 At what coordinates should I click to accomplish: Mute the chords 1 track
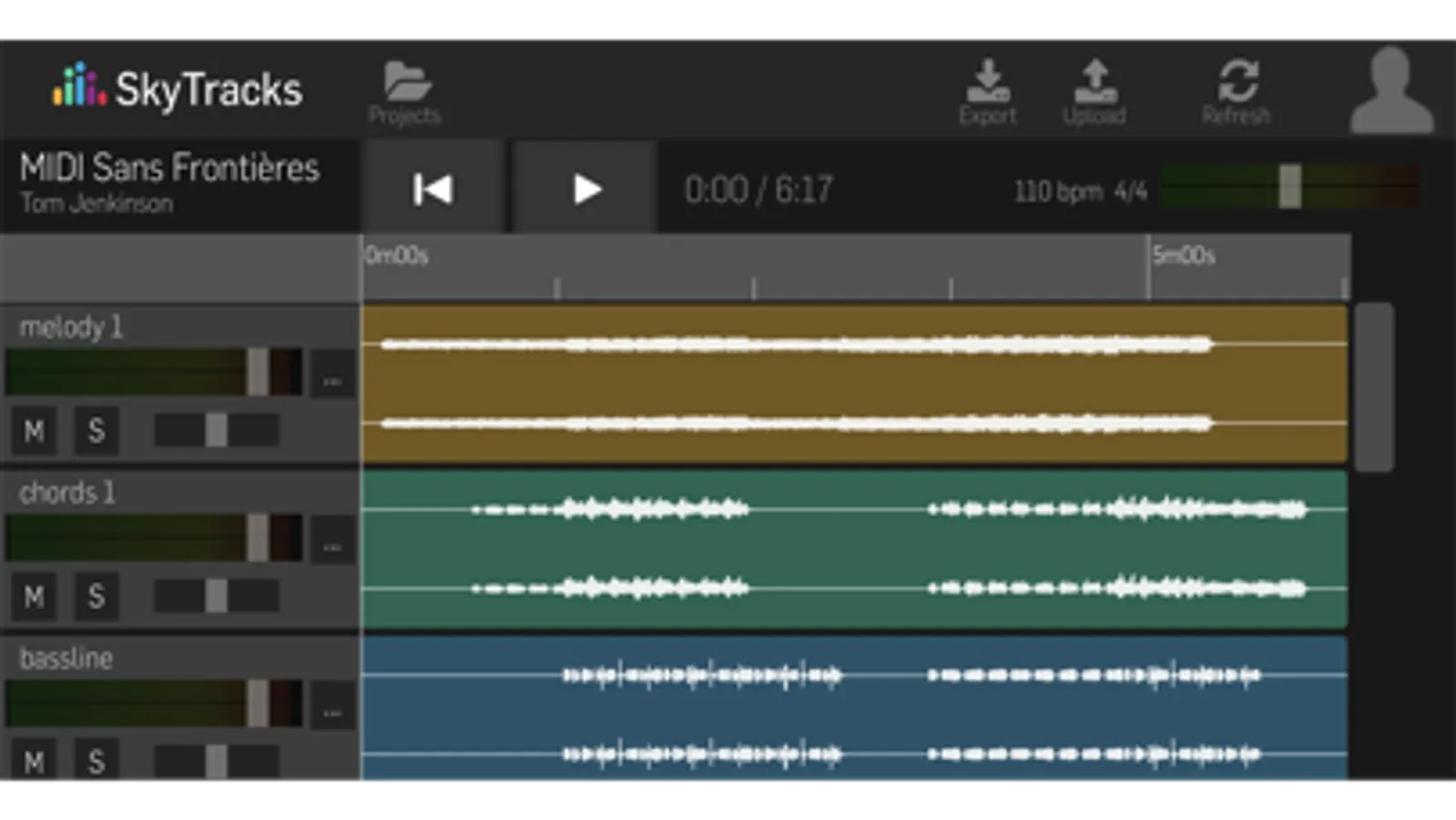35,597
